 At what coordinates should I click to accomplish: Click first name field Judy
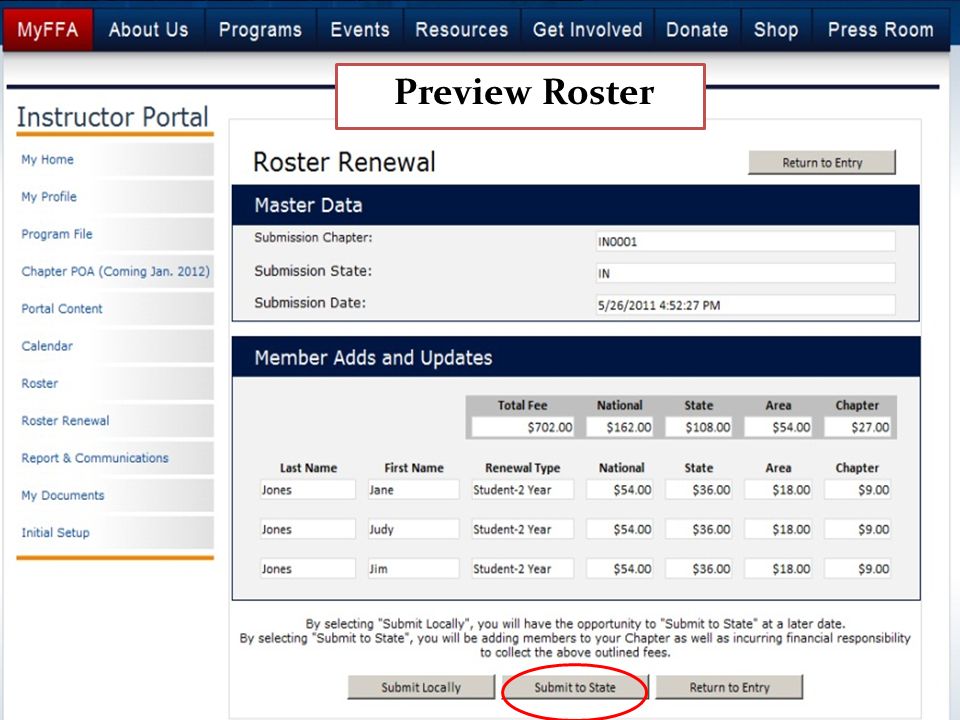pos(413,530)
